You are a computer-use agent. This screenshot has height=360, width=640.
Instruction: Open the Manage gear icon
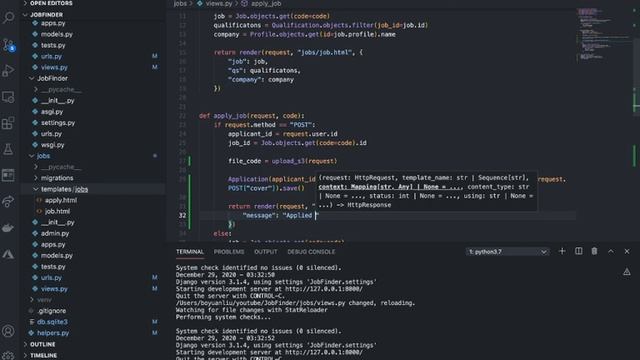(x=8, y=356)
